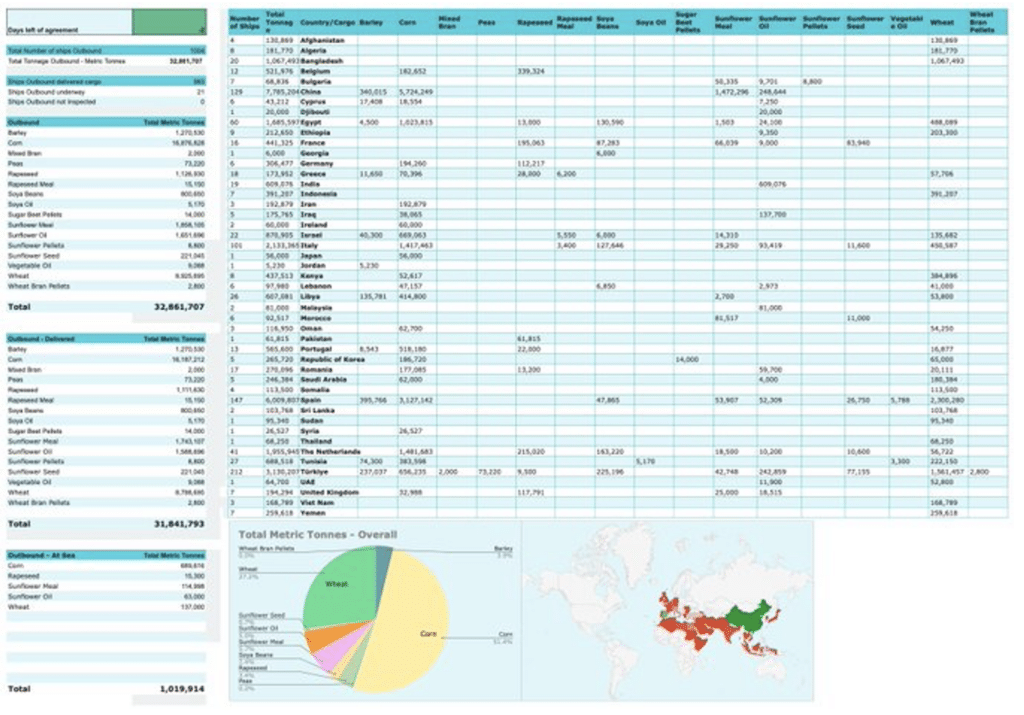
Task: Click China highlighted green on the world map
Action: [748, 616]
